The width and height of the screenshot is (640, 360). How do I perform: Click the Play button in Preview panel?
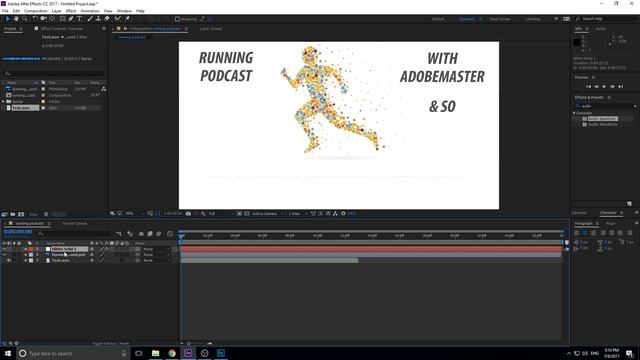[604, 87]
